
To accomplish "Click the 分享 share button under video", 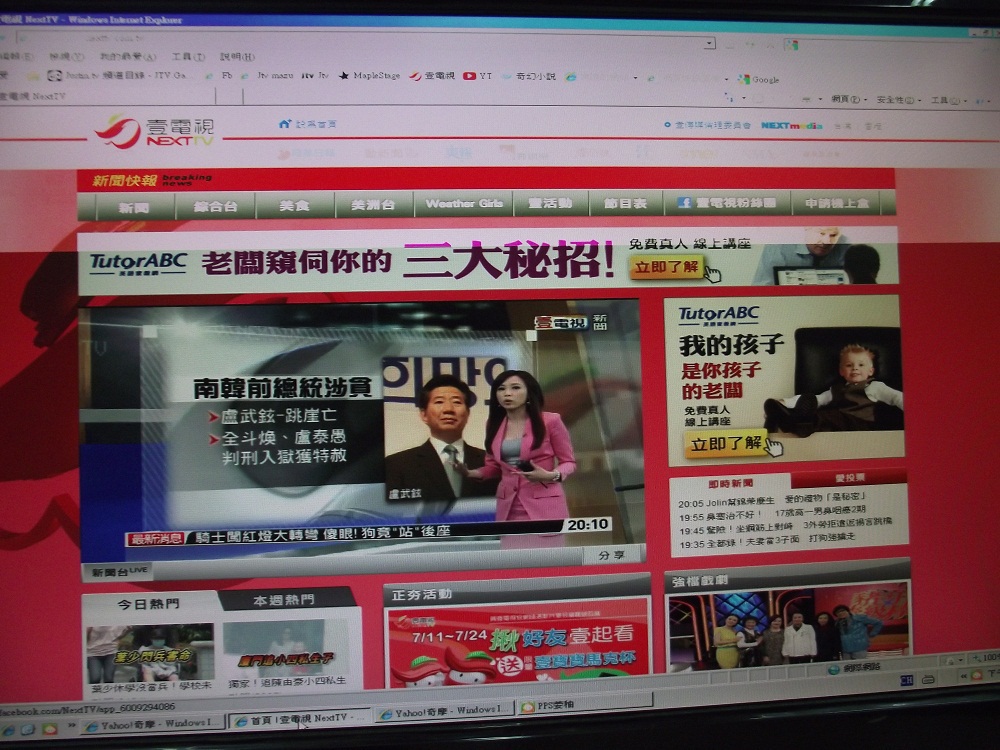I will 612,555.
